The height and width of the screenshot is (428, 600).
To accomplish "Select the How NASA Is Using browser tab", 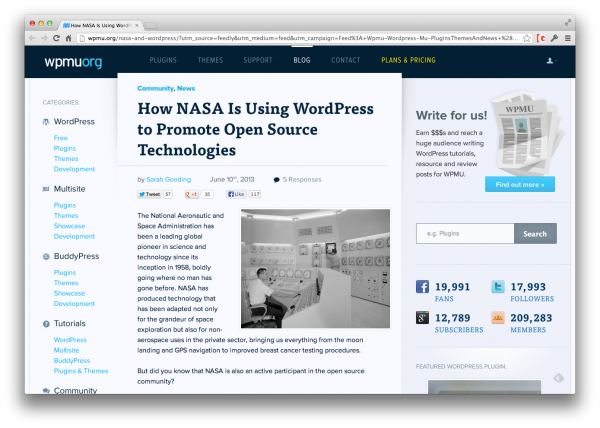I will click(99, 25).
